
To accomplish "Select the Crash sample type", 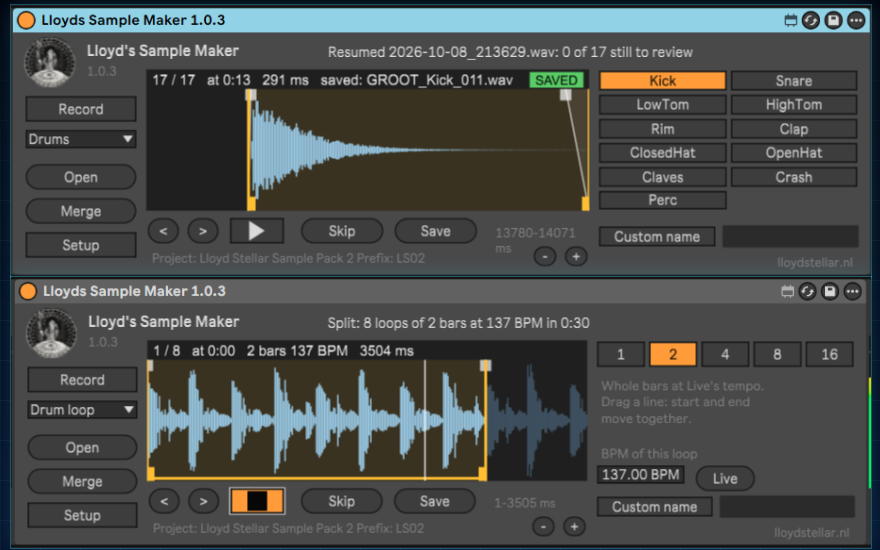I will tap(794, 177).
